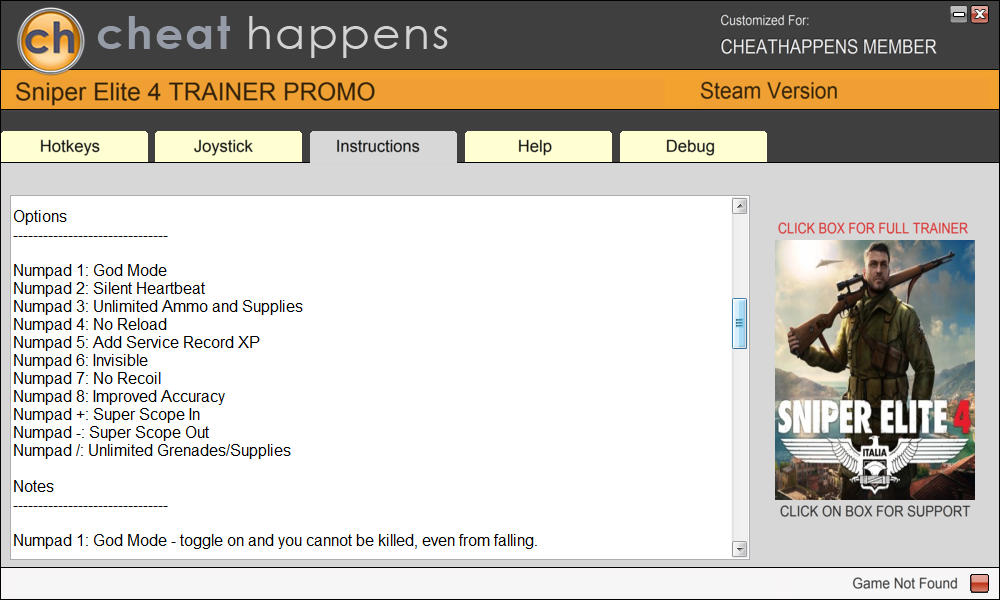Select the Instructions tab
This screenshot has height=600, width=1000.
pos(378,147)
